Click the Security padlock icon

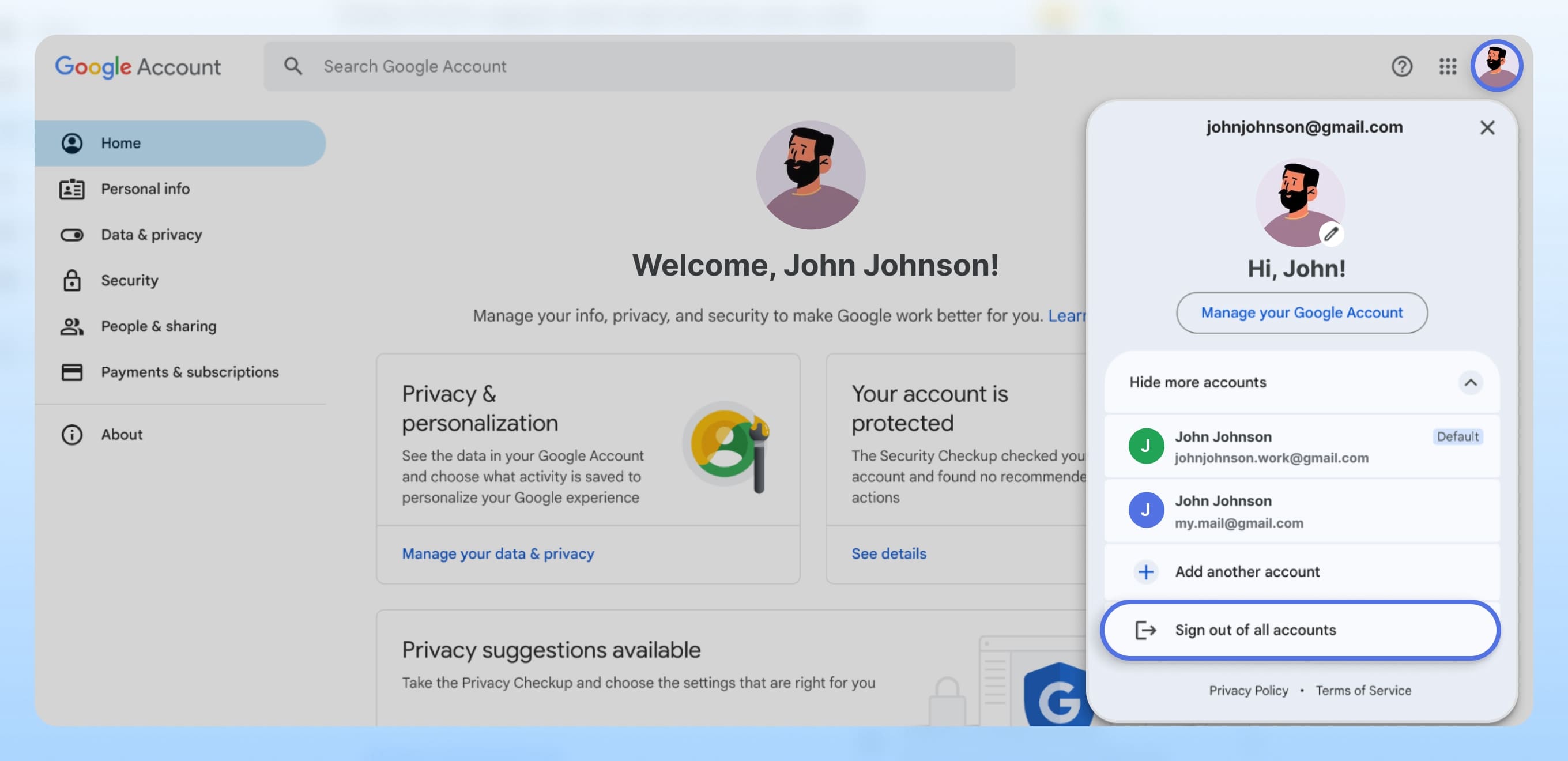(x=71, y=280)
